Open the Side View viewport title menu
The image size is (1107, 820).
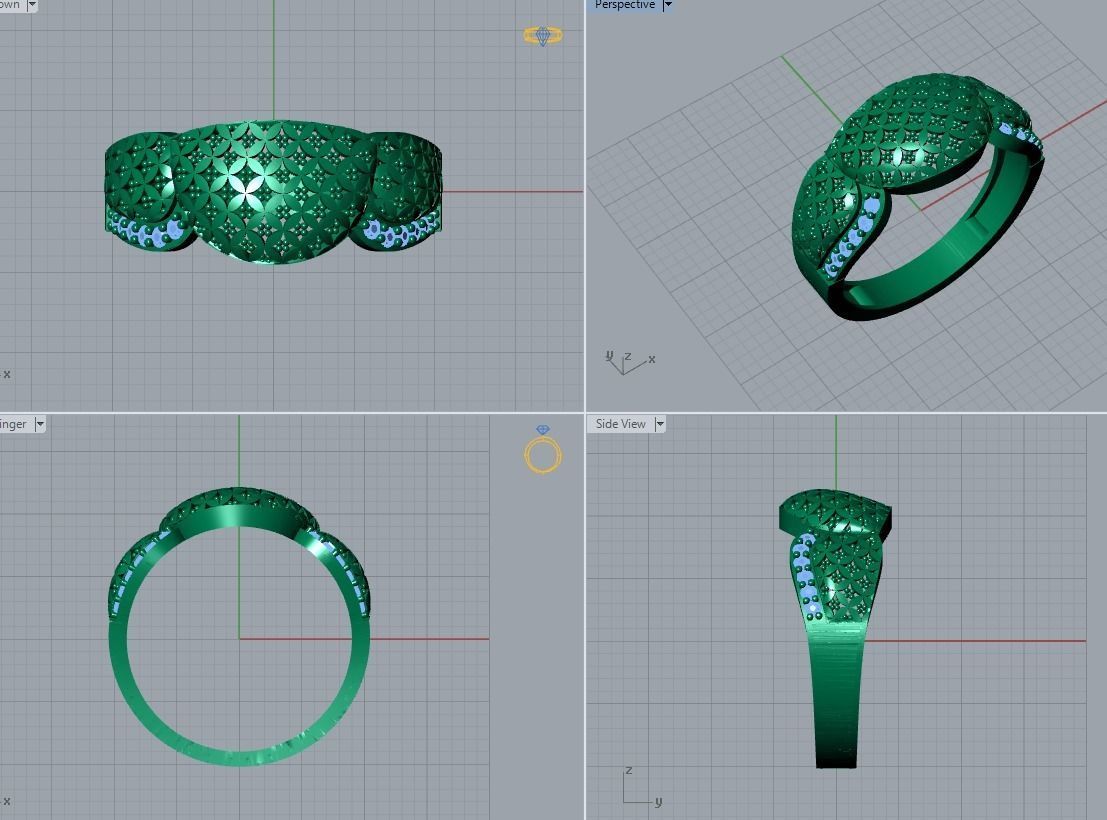[x=621, y=424]
